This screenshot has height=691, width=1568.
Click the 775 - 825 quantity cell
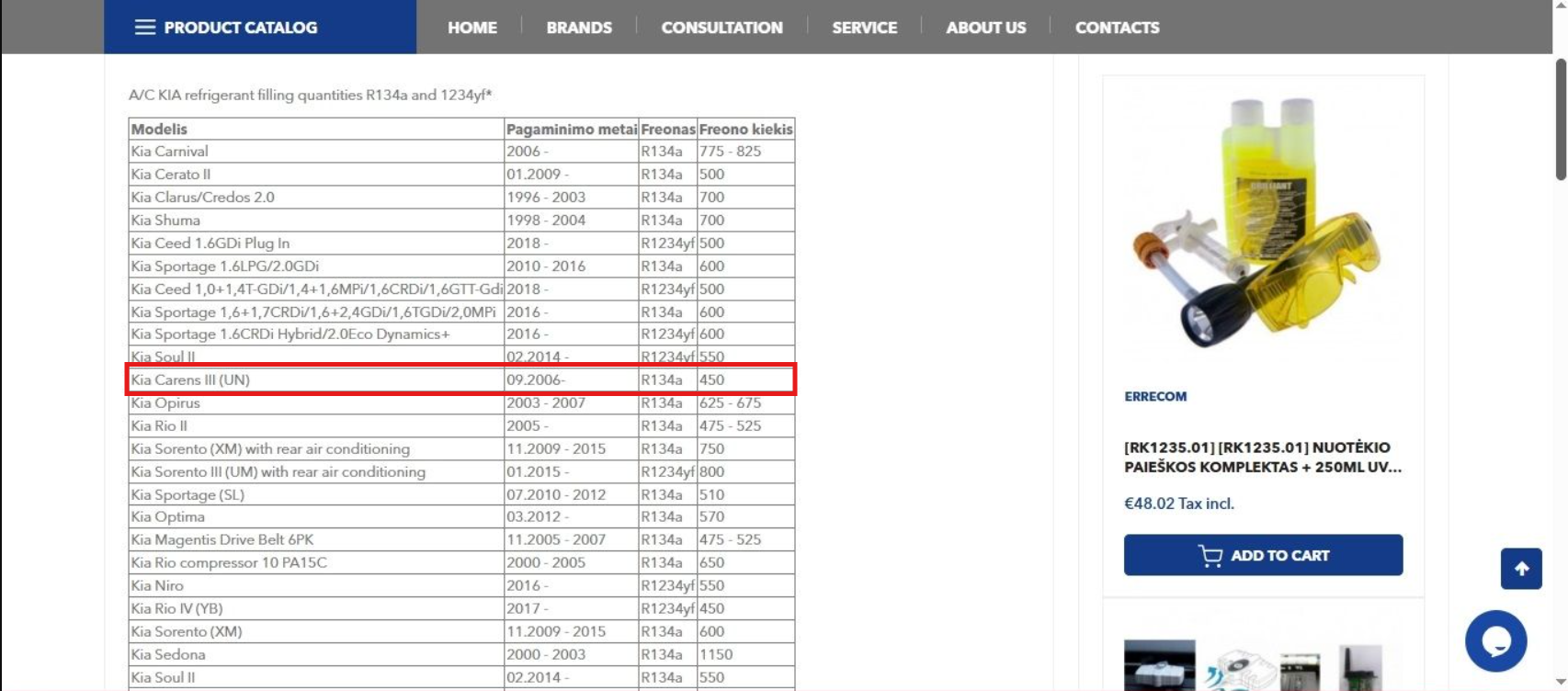click(x=745, y=152)
